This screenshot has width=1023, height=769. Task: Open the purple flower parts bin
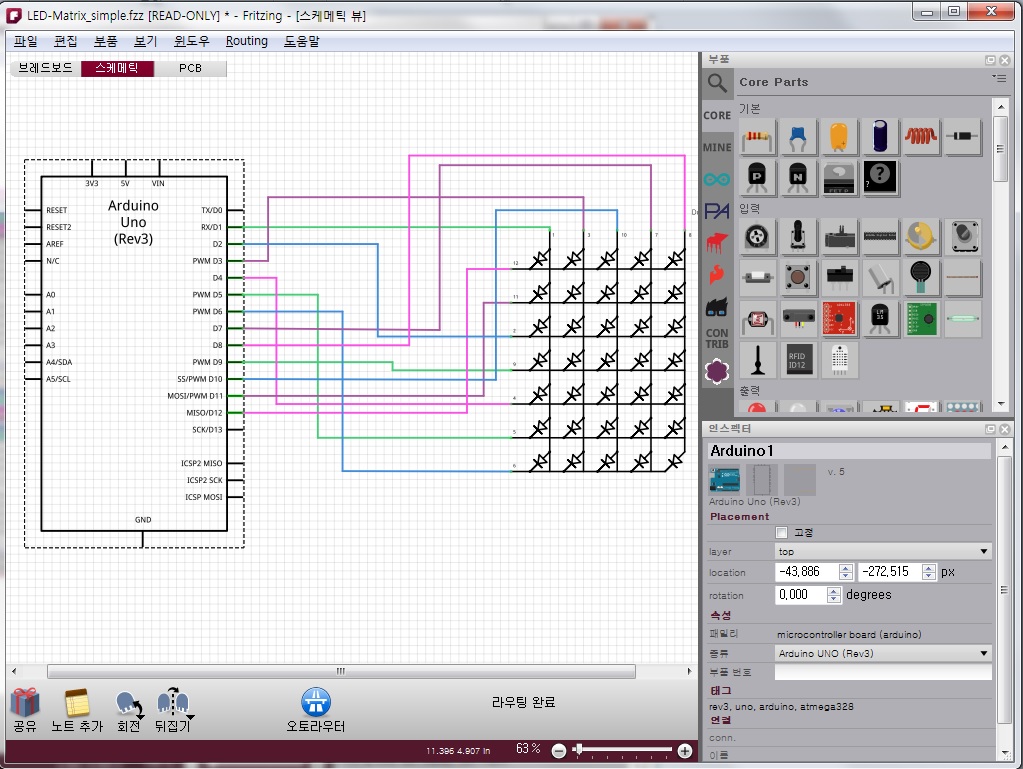coord(717,371)
